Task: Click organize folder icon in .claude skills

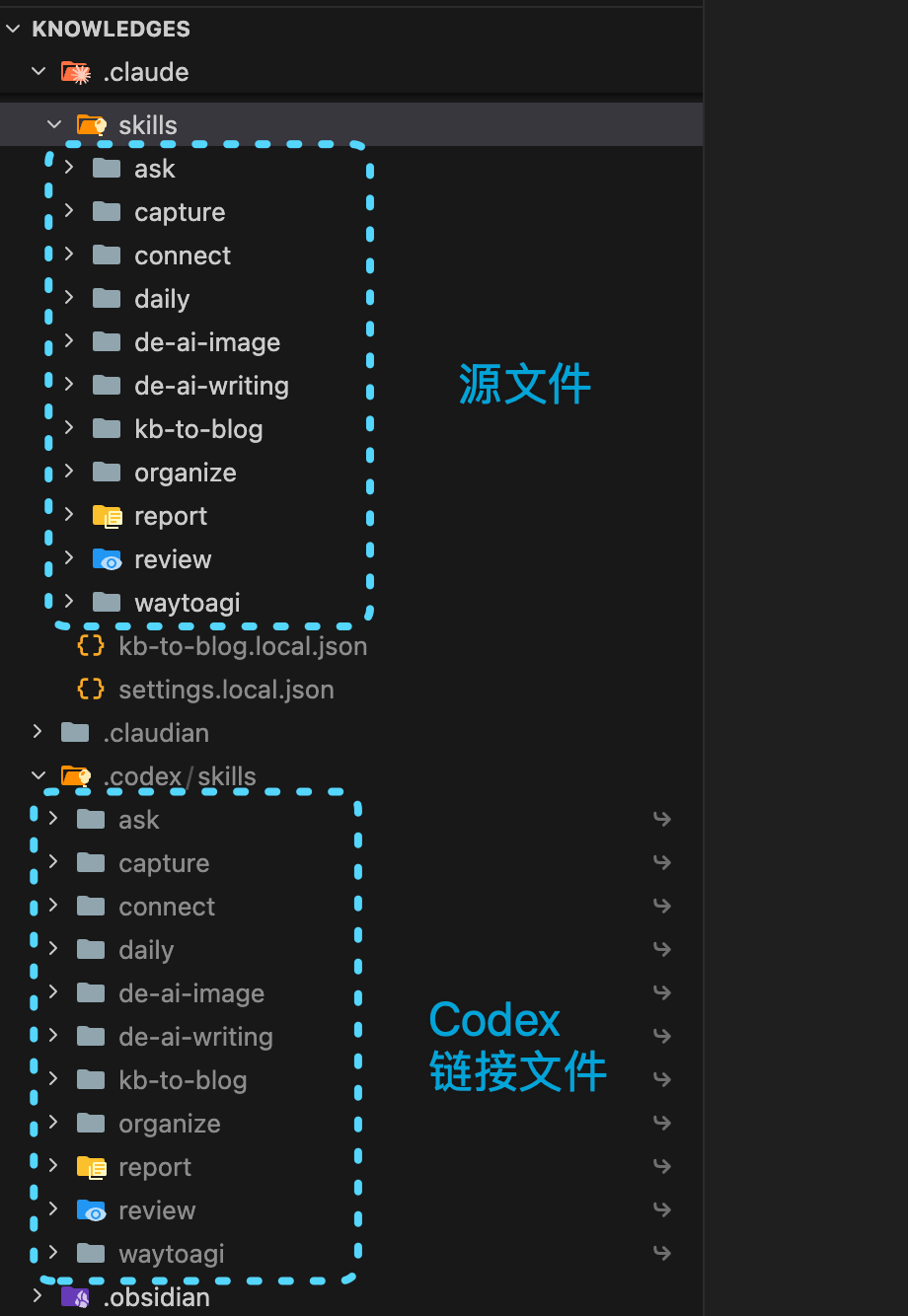Action: (x=107, y=473)
